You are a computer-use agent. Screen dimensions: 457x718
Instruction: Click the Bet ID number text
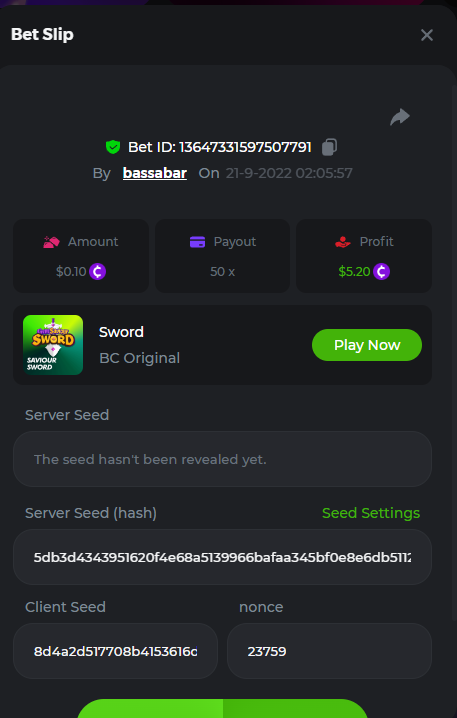[245, 147]
